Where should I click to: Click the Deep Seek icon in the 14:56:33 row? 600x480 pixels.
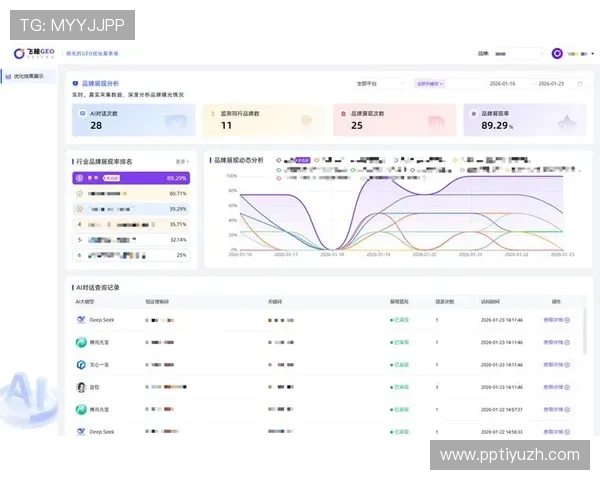81,431
